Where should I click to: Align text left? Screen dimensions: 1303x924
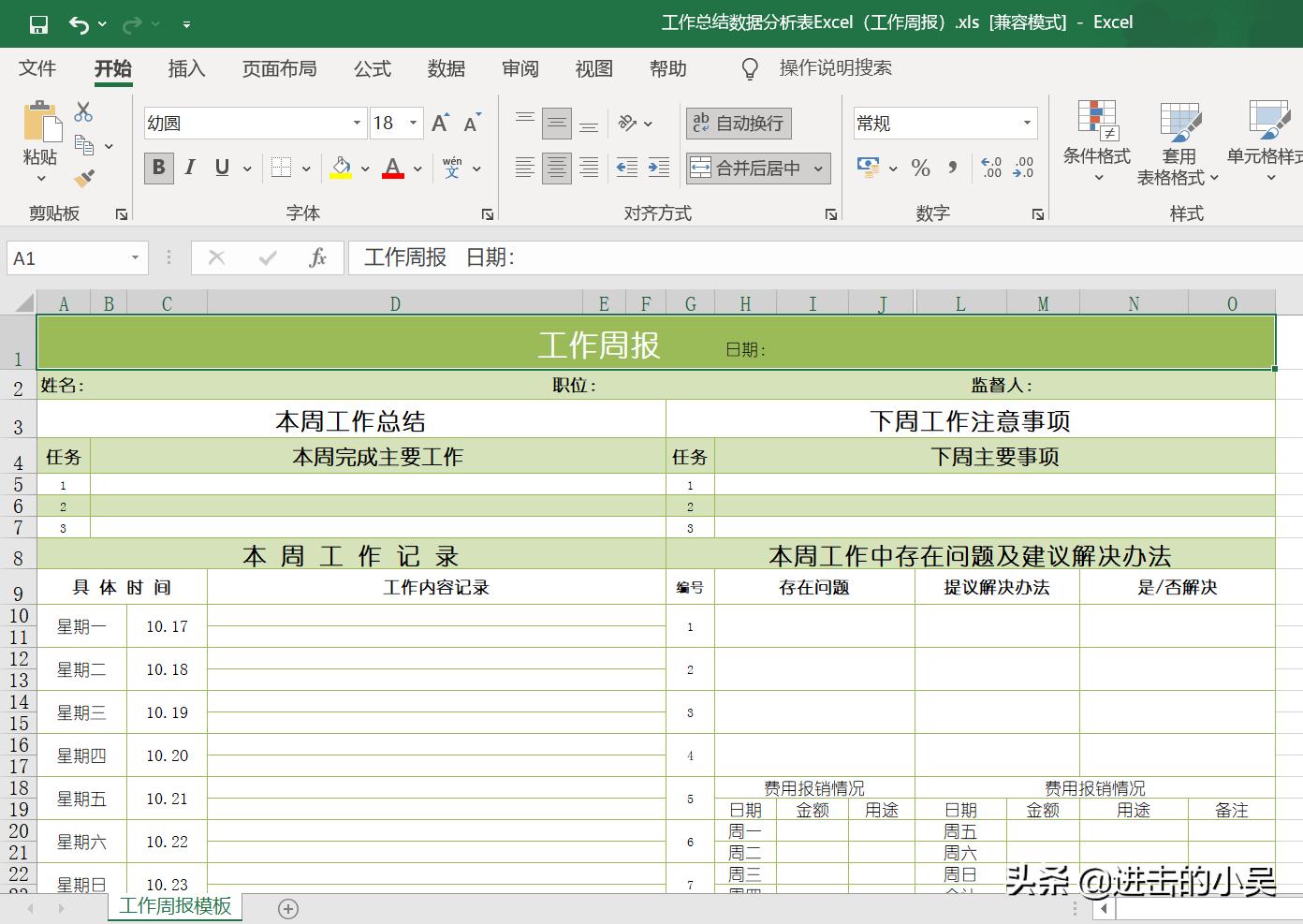pos(525,168)
